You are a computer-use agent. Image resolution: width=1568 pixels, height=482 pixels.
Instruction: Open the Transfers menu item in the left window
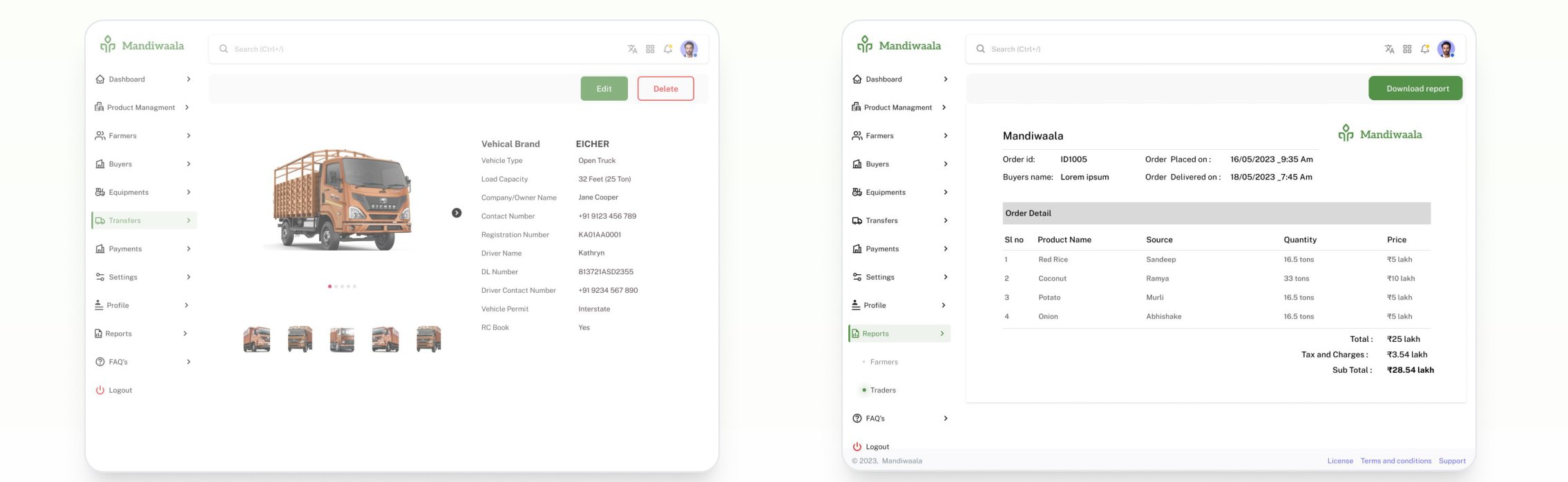(x=144, y=220)
